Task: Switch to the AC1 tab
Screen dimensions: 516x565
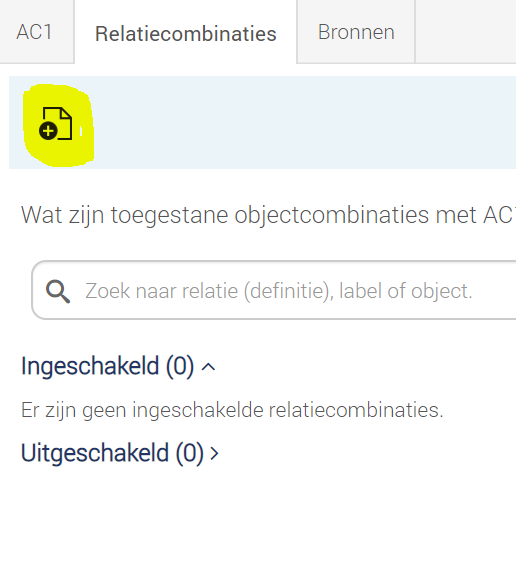Action: point(35,32)
